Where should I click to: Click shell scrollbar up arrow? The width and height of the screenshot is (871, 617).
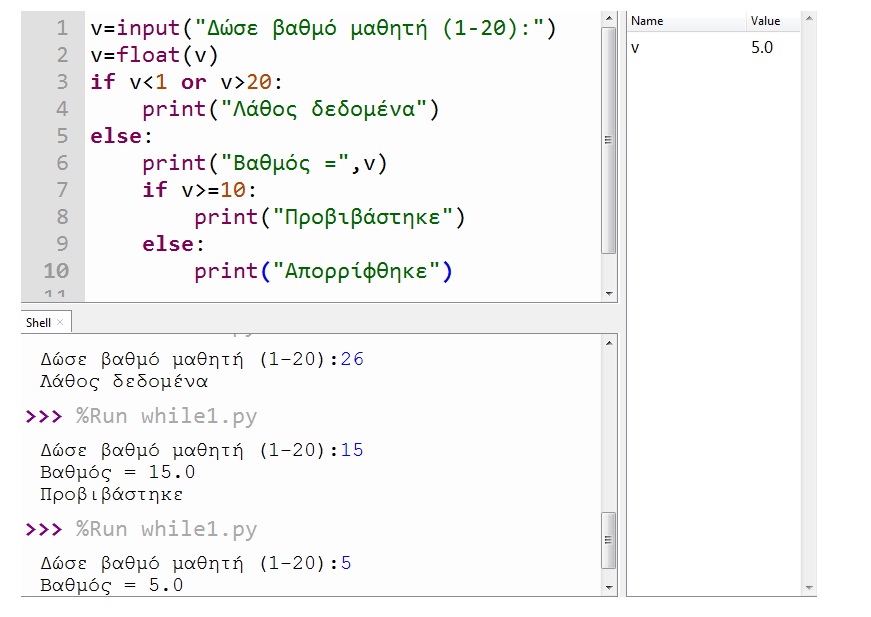click(x=609, y=343)
